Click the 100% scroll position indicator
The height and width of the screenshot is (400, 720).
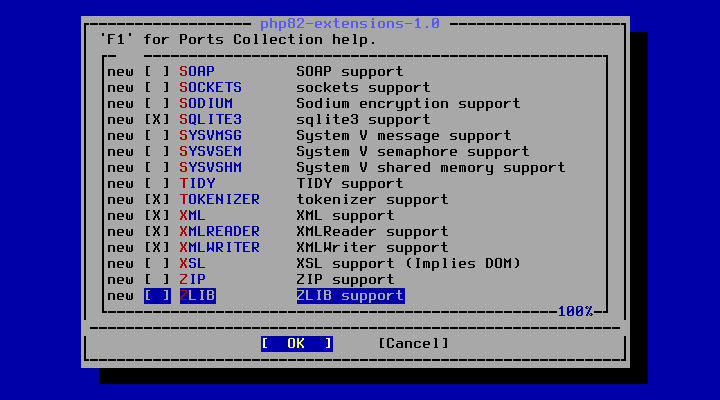coord(575,311)
